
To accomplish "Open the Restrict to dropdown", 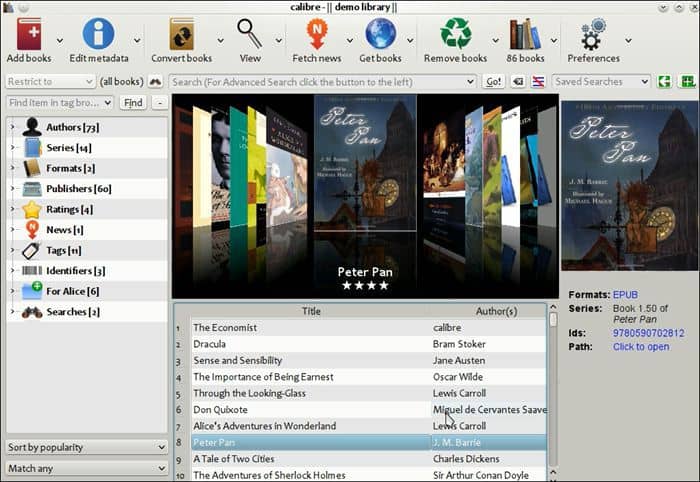I will [x=50, y=82].
